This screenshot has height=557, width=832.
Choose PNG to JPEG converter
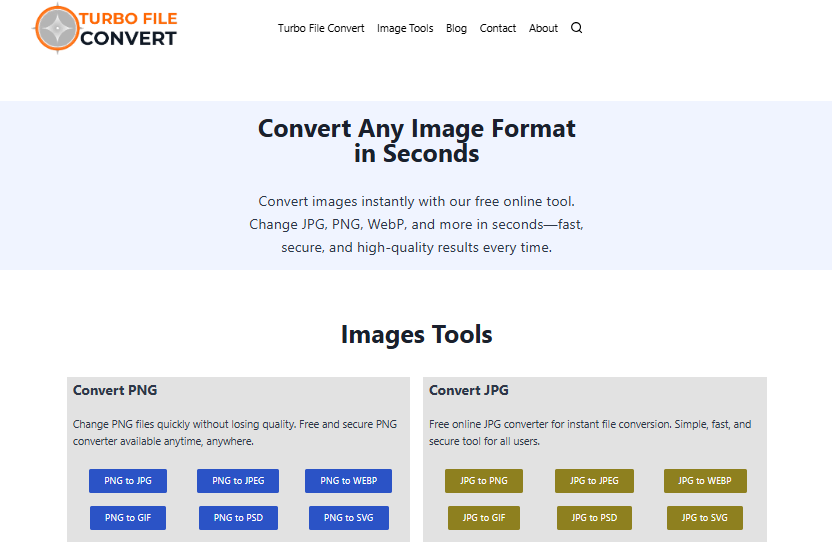238,481
